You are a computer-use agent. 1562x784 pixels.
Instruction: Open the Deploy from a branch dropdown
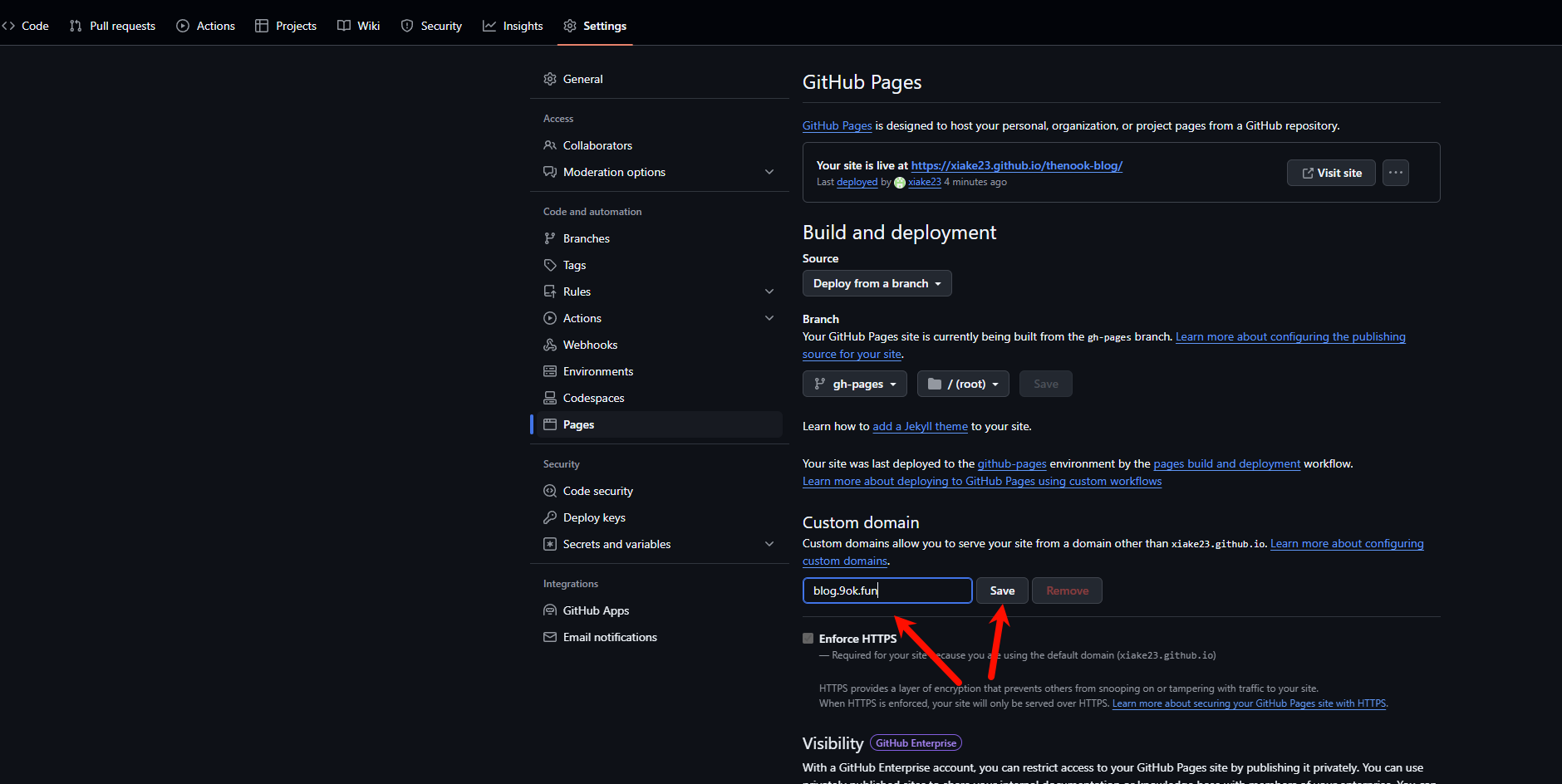(x=877, y=283)
